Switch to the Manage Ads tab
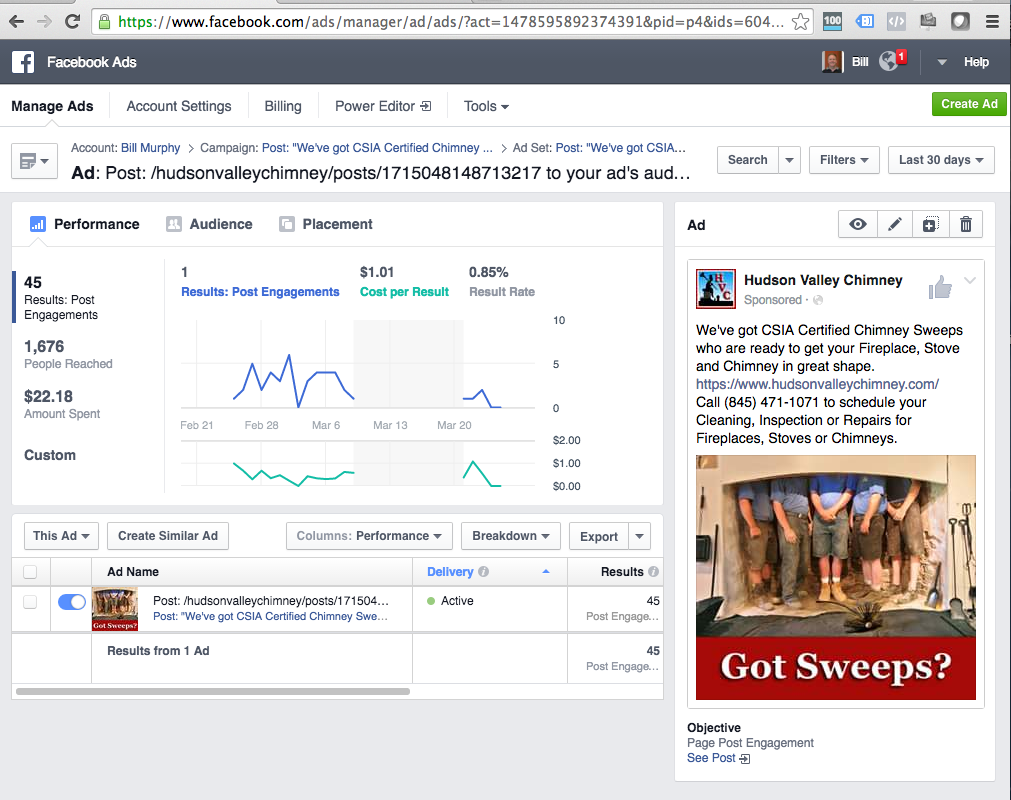1011x800 pixels. (x=52, y=106)
